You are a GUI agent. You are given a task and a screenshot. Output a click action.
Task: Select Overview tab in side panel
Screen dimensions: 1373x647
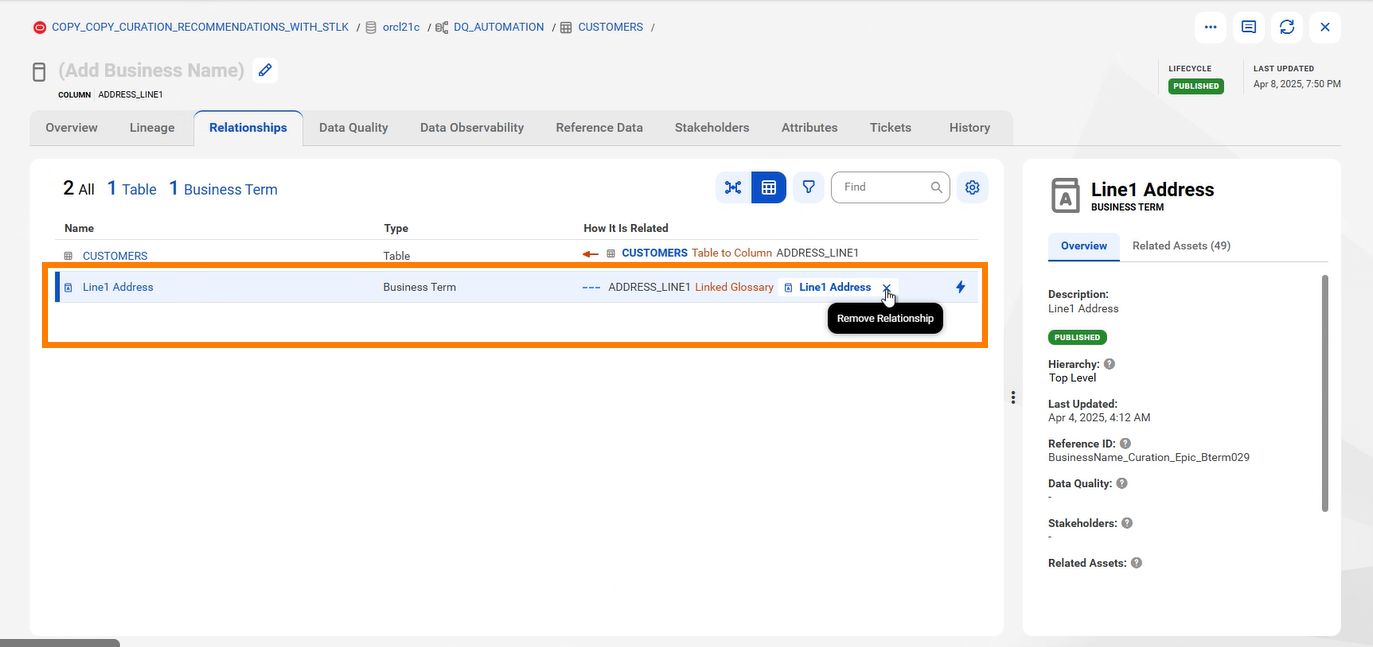tap(1084, 245)
